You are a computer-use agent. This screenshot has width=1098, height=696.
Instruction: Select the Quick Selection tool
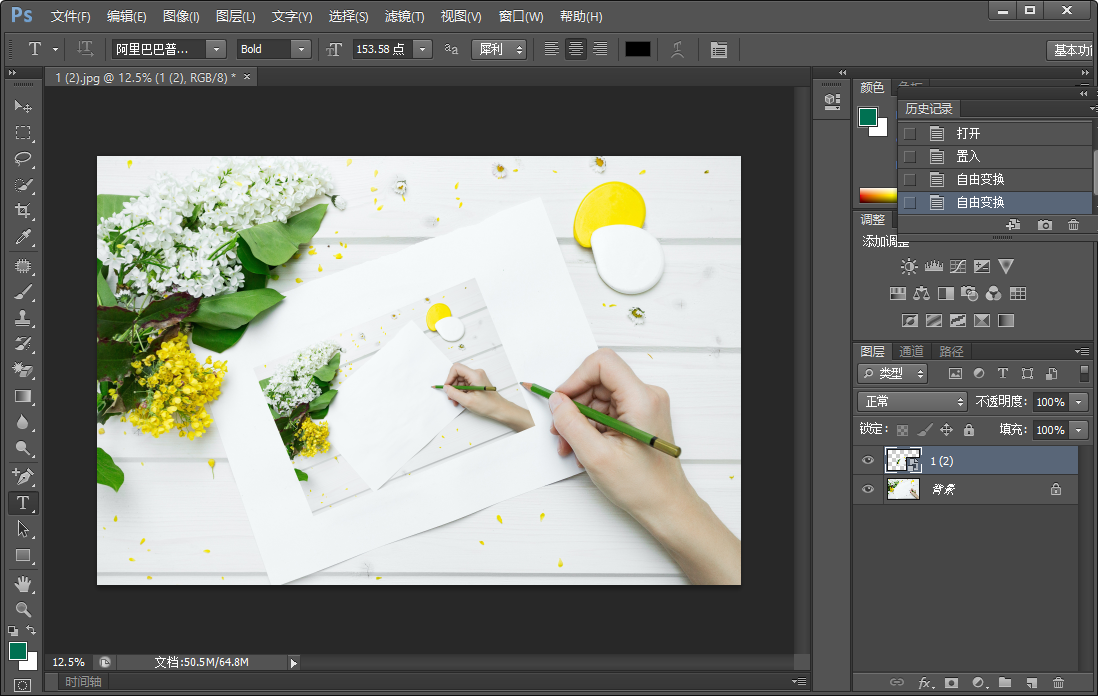(23, 186)
